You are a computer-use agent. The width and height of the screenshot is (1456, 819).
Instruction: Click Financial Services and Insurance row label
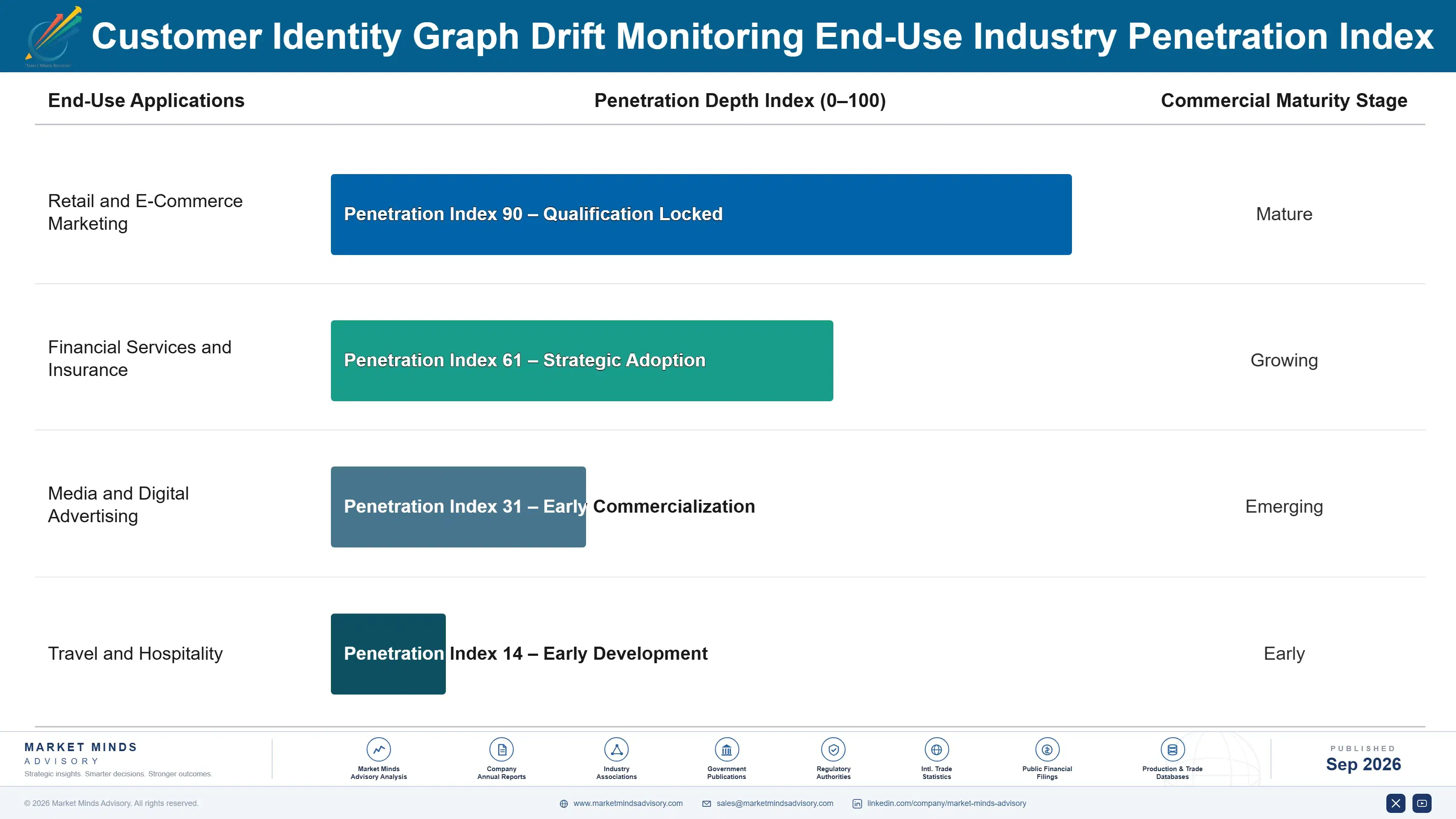(140, 358)
